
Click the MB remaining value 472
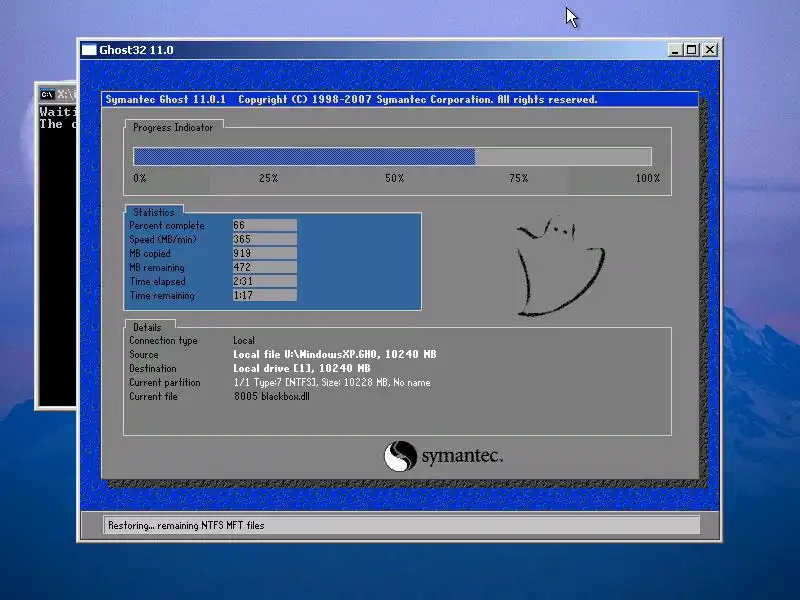click(x=265, y=267)
